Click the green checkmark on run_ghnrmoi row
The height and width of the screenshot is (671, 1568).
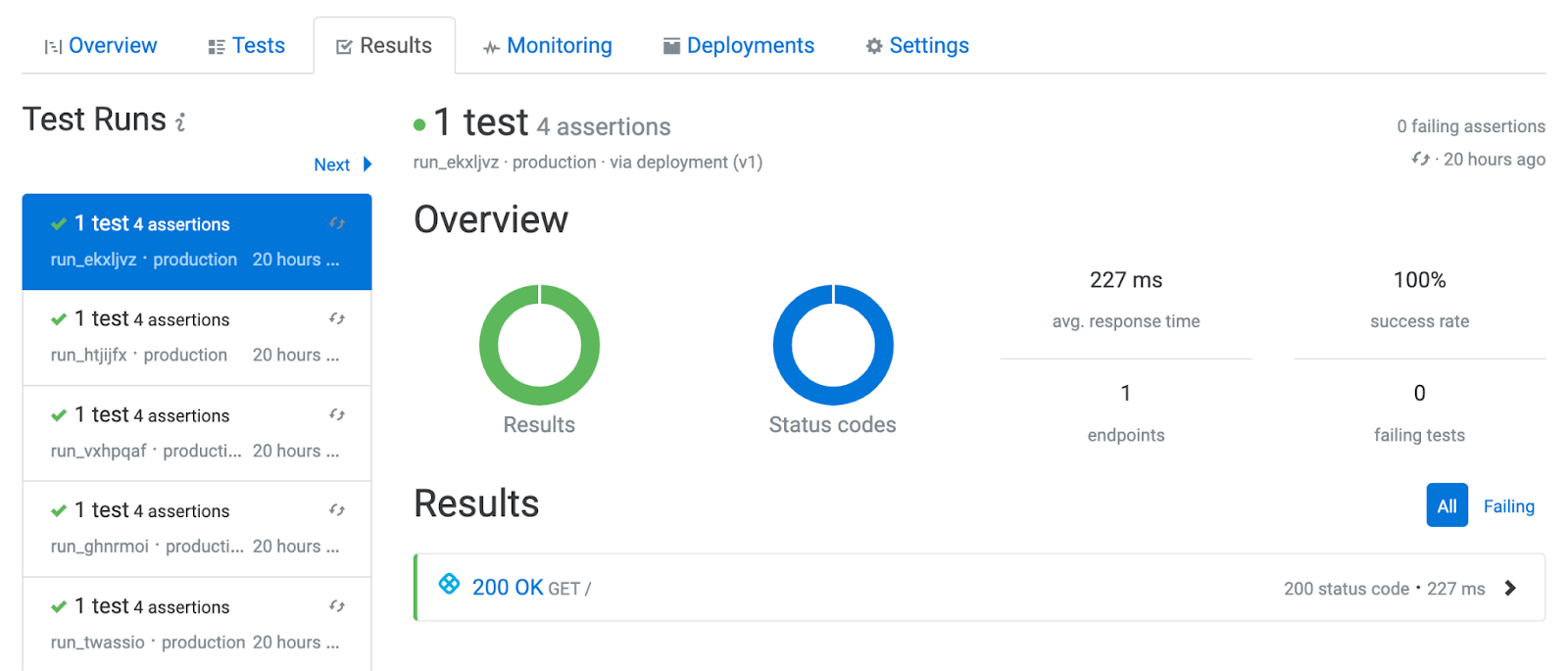[x=59, y=510]
